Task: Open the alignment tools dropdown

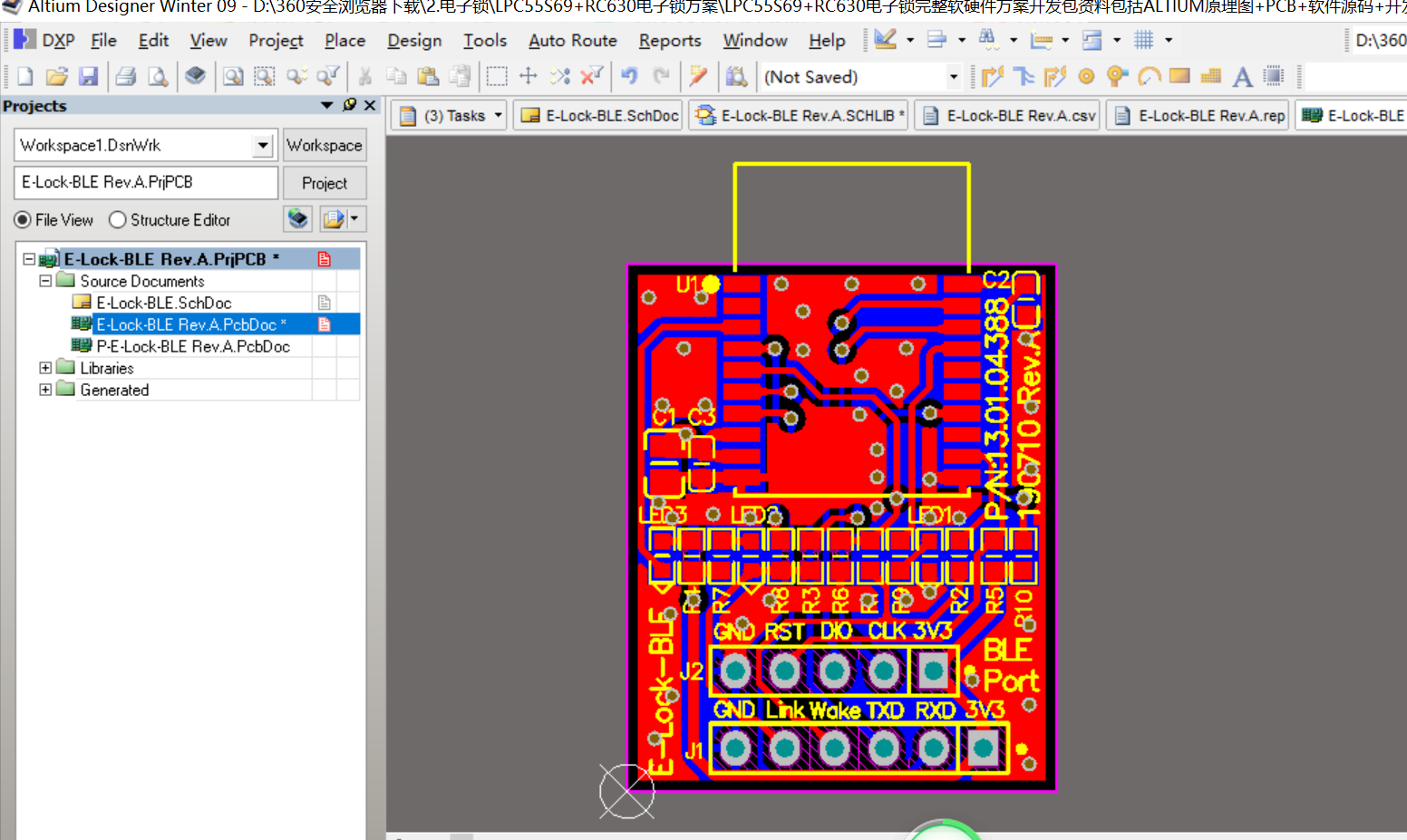Action: pyautogui.click(x=962, y=41)
